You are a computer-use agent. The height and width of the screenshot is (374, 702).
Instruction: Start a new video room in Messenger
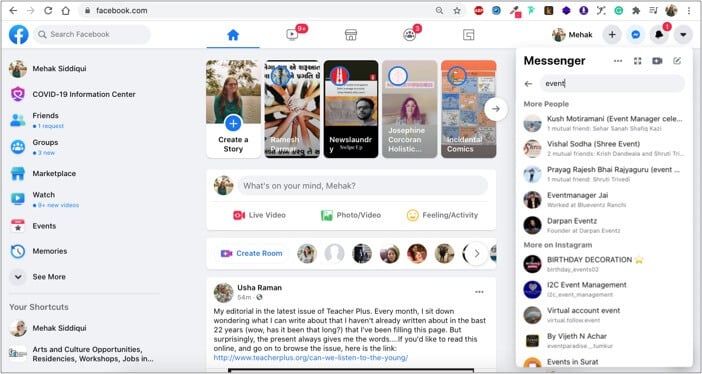coord(657,61)
